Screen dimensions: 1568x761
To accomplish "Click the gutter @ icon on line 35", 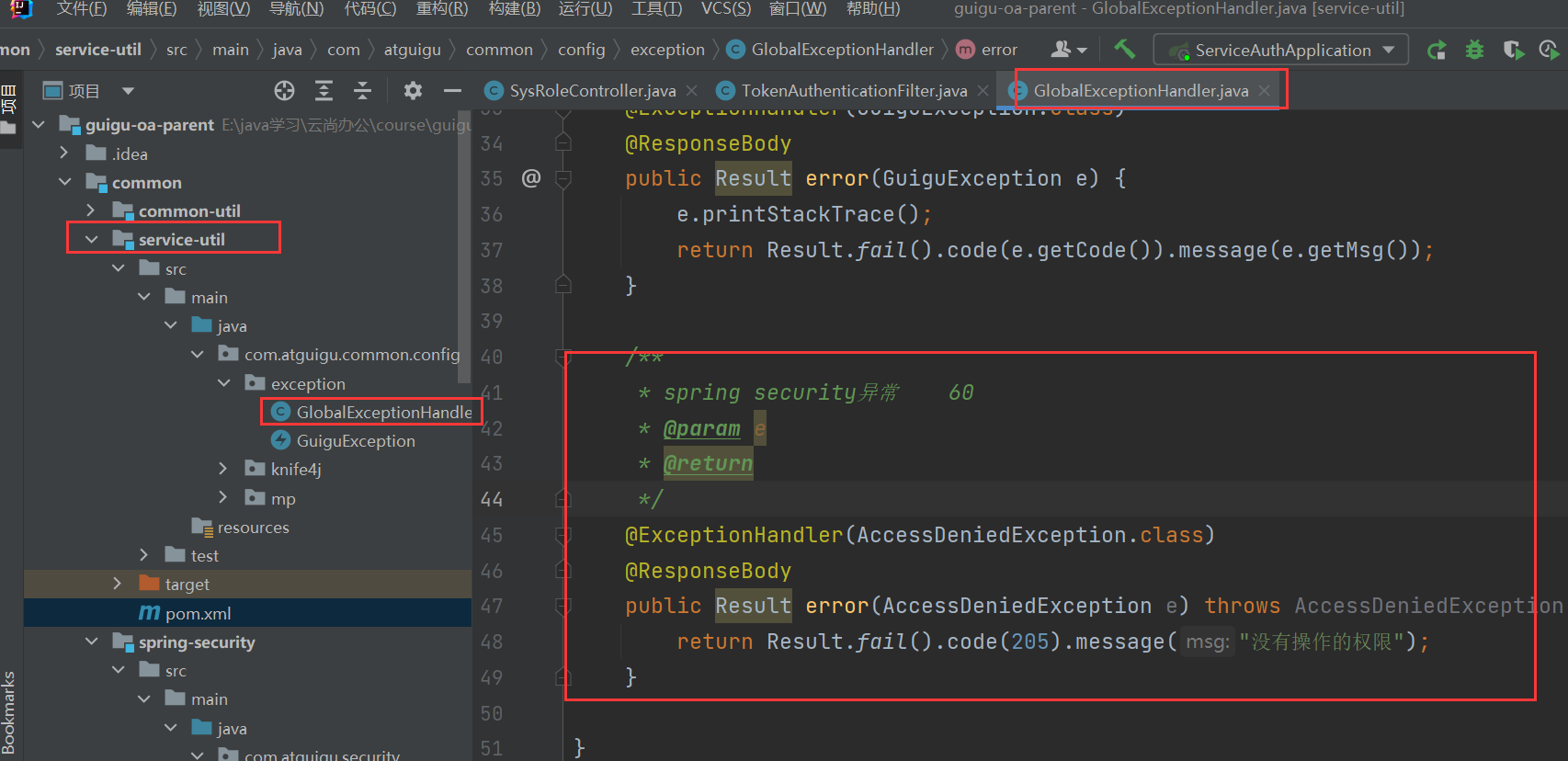I will click(531, 177).
